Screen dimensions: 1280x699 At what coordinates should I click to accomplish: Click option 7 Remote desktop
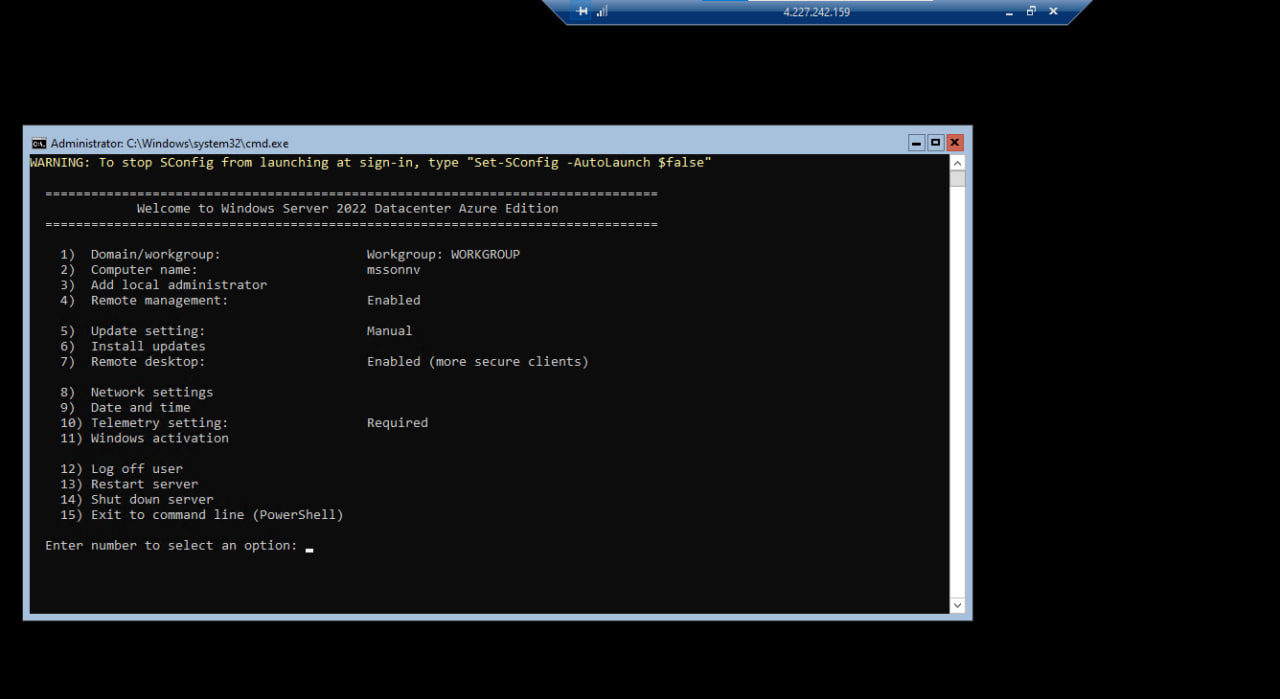132,361
